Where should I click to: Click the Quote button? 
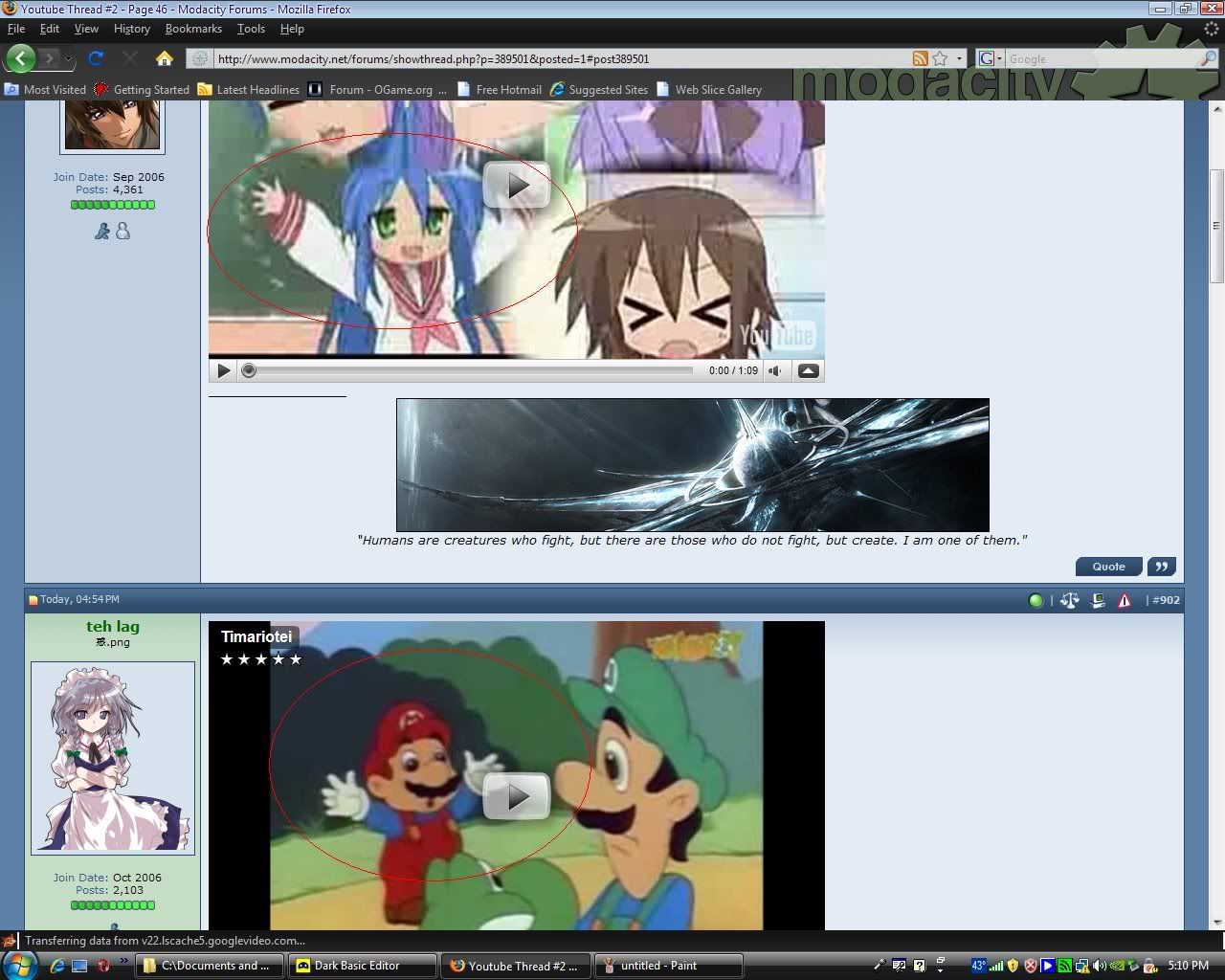click(x=1109, y=567)
